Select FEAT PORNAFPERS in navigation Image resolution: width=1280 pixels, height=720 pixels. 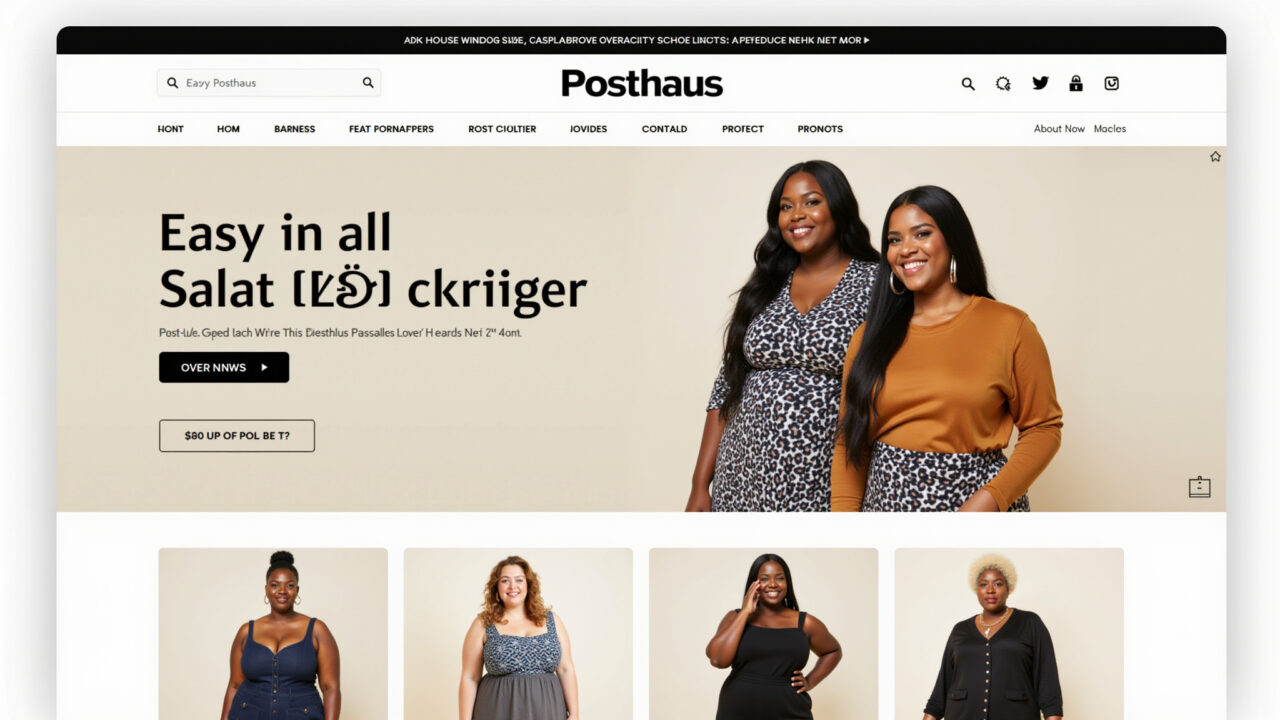391,129
